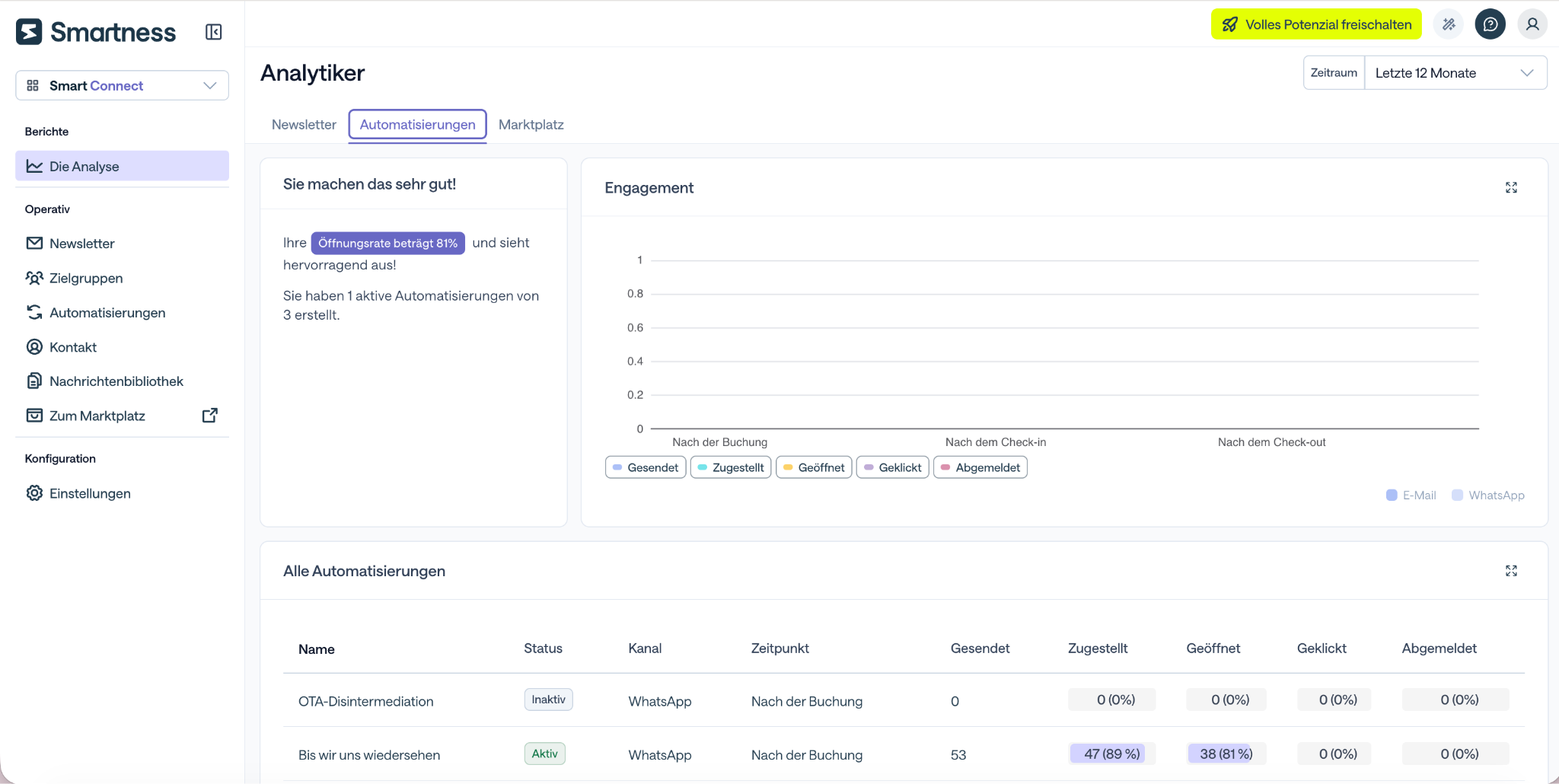This screenshot has width=1559, height=784.
Task: Collapse the sidebar panel icon
Action: (213, 32)
